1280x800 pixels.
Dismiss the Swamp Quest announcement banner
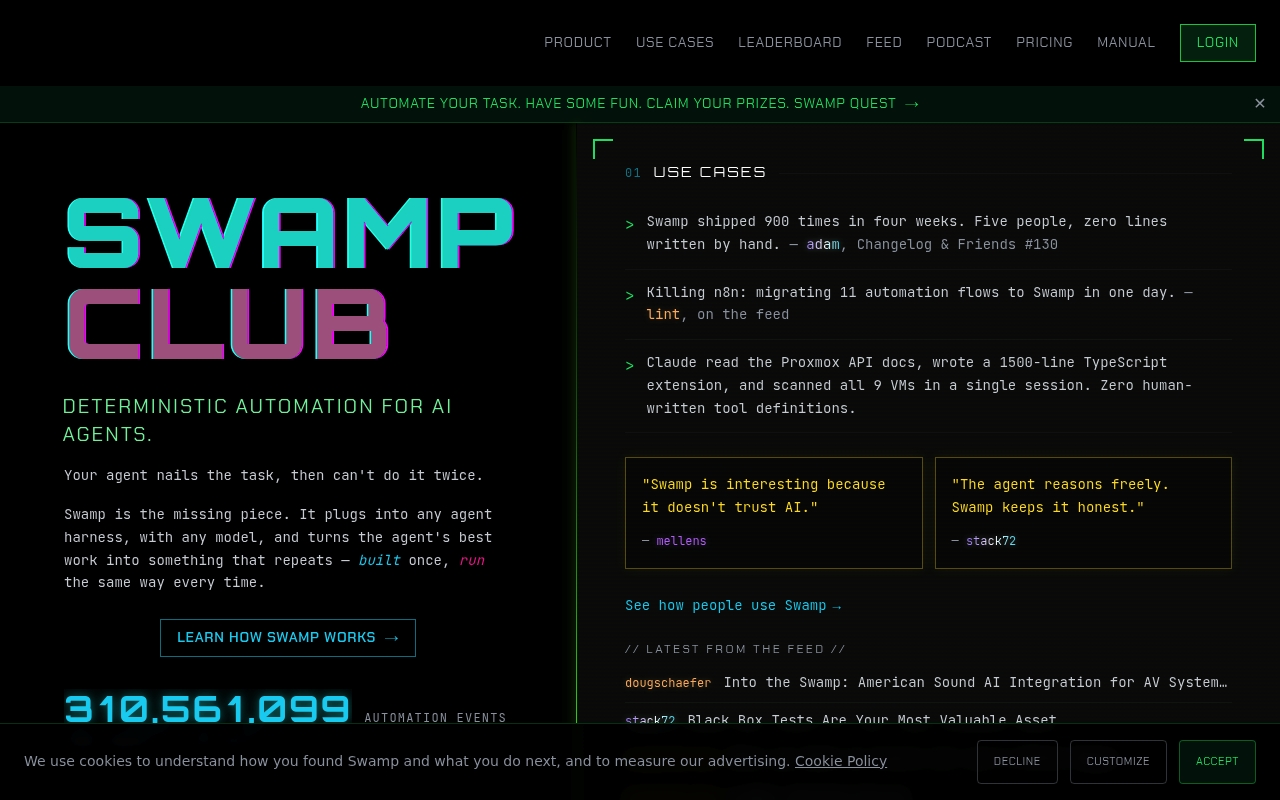(x=1259, y=103)
